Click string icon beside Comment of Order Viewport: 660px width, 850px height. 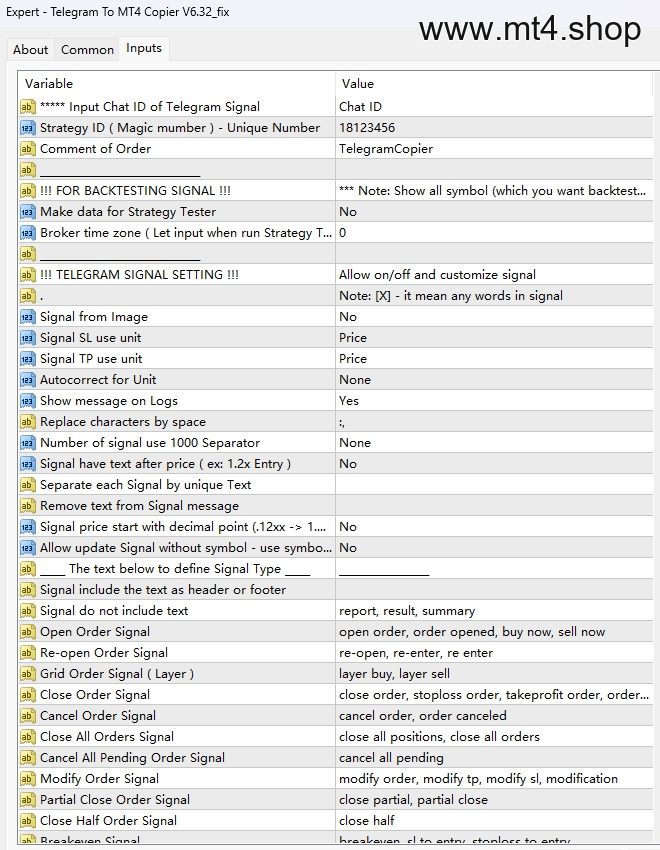[x=27, y=149]
